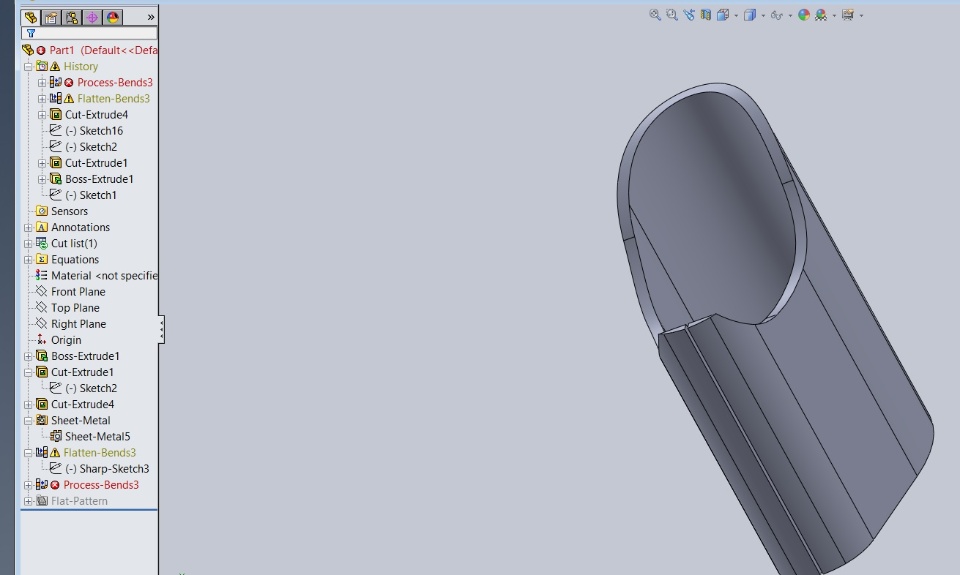Select Boss-Extrude1 below Origin
960x575 pixels.
point(85,356)
